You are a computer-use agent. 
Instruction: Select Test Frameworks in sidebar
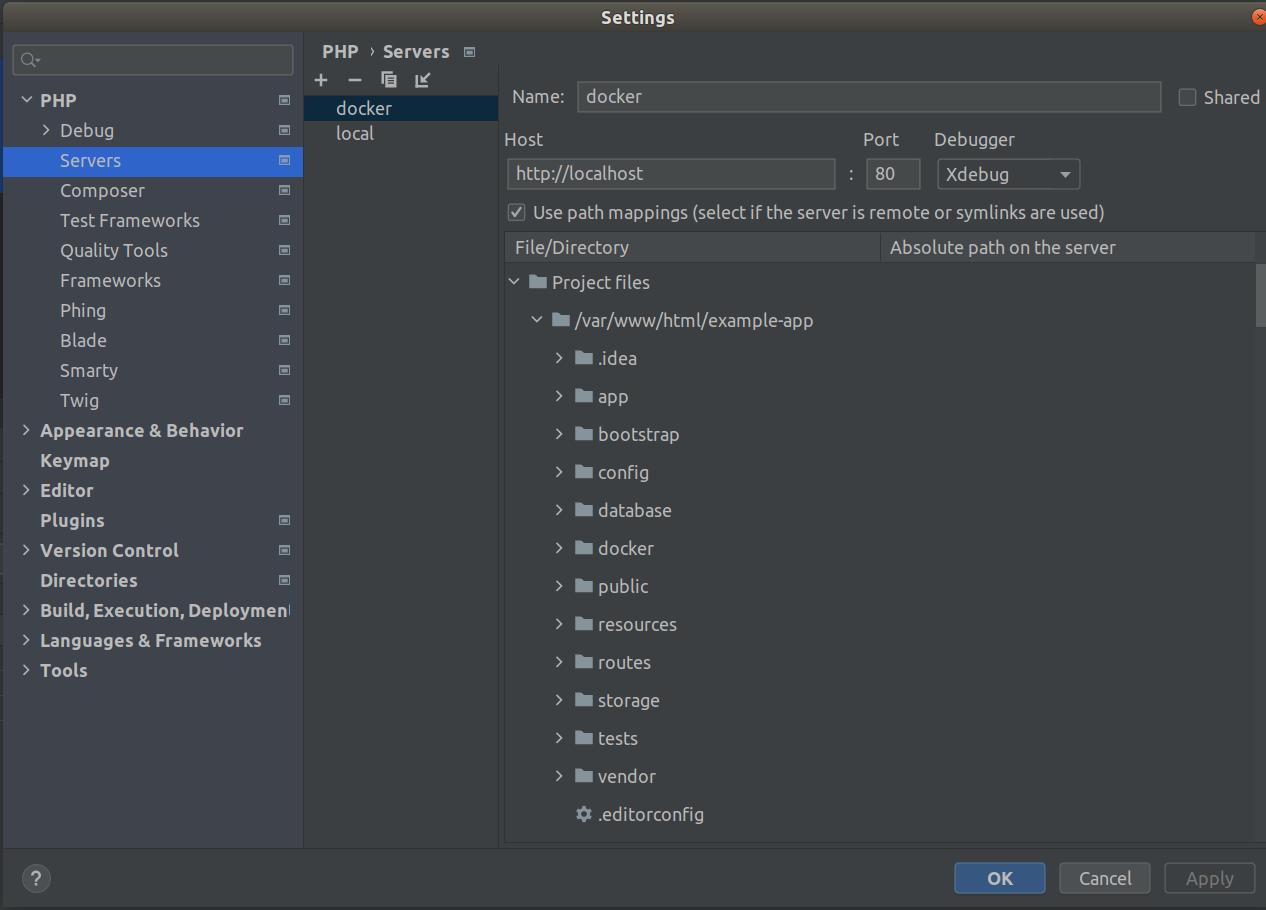point(129,220)
